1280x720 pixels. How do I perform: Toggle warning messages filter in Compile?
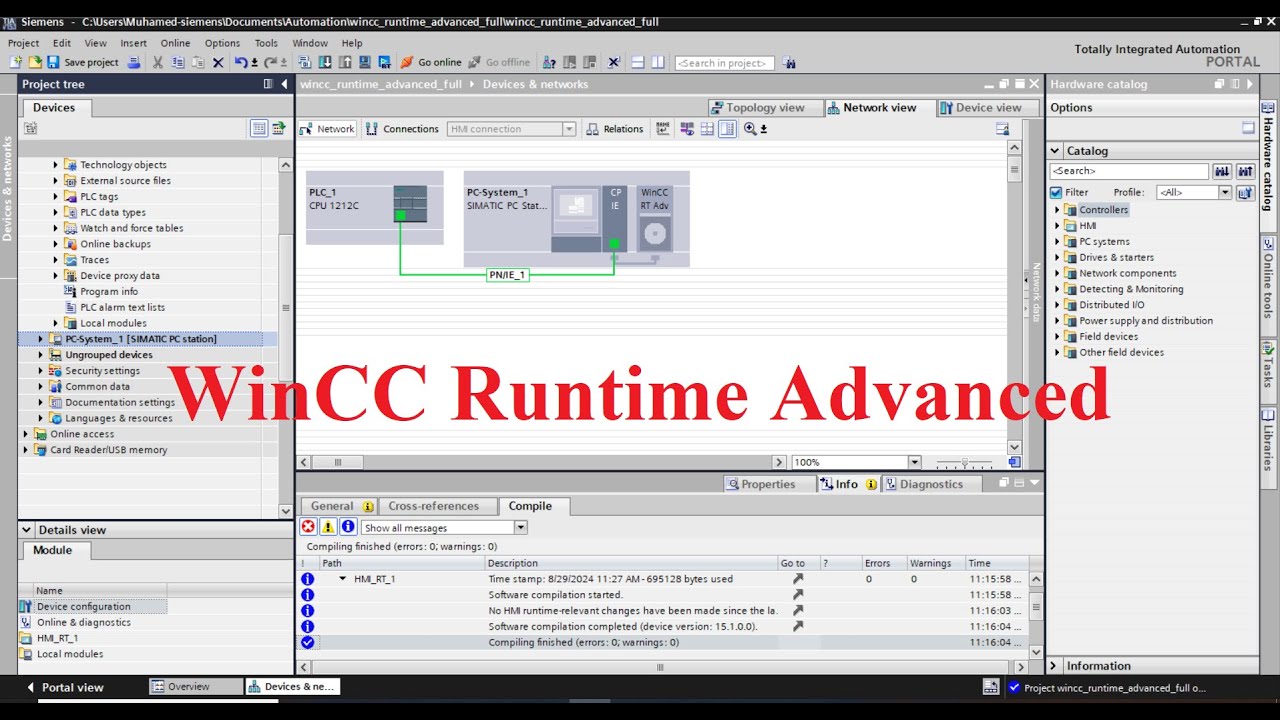[328, 527]
